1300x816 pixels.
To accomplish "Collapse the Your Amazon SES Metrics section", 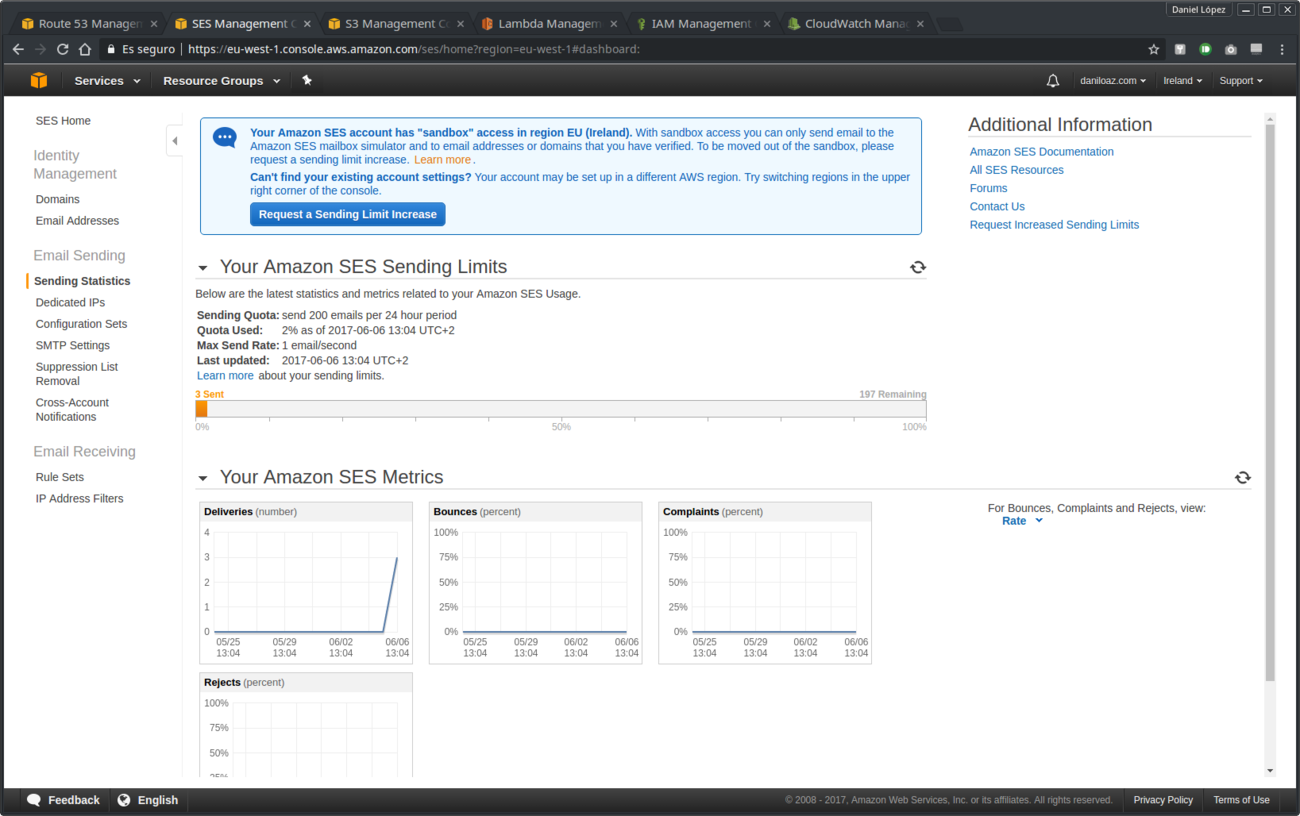I will point(203,478).
